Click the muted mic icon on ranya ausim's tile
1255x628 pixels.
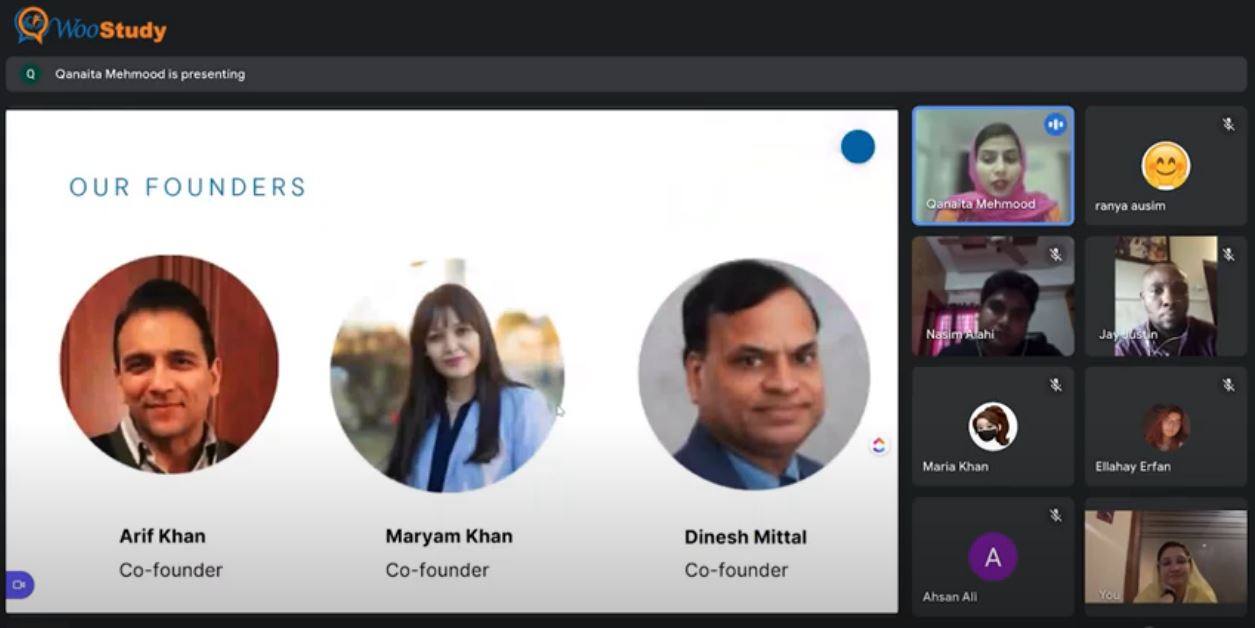1228,124
